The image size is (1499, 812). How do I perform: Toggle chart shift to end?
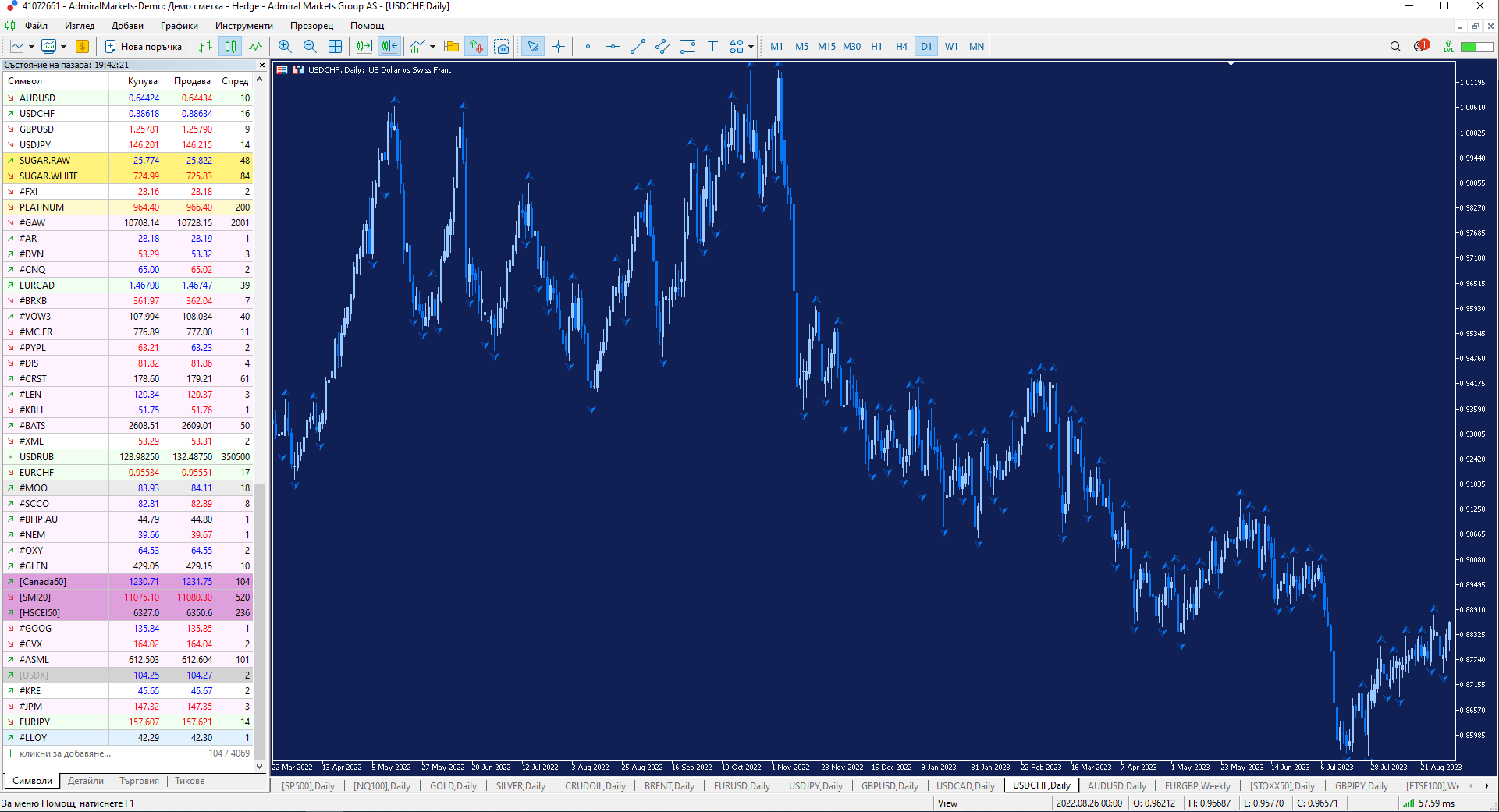coord(389,47)
